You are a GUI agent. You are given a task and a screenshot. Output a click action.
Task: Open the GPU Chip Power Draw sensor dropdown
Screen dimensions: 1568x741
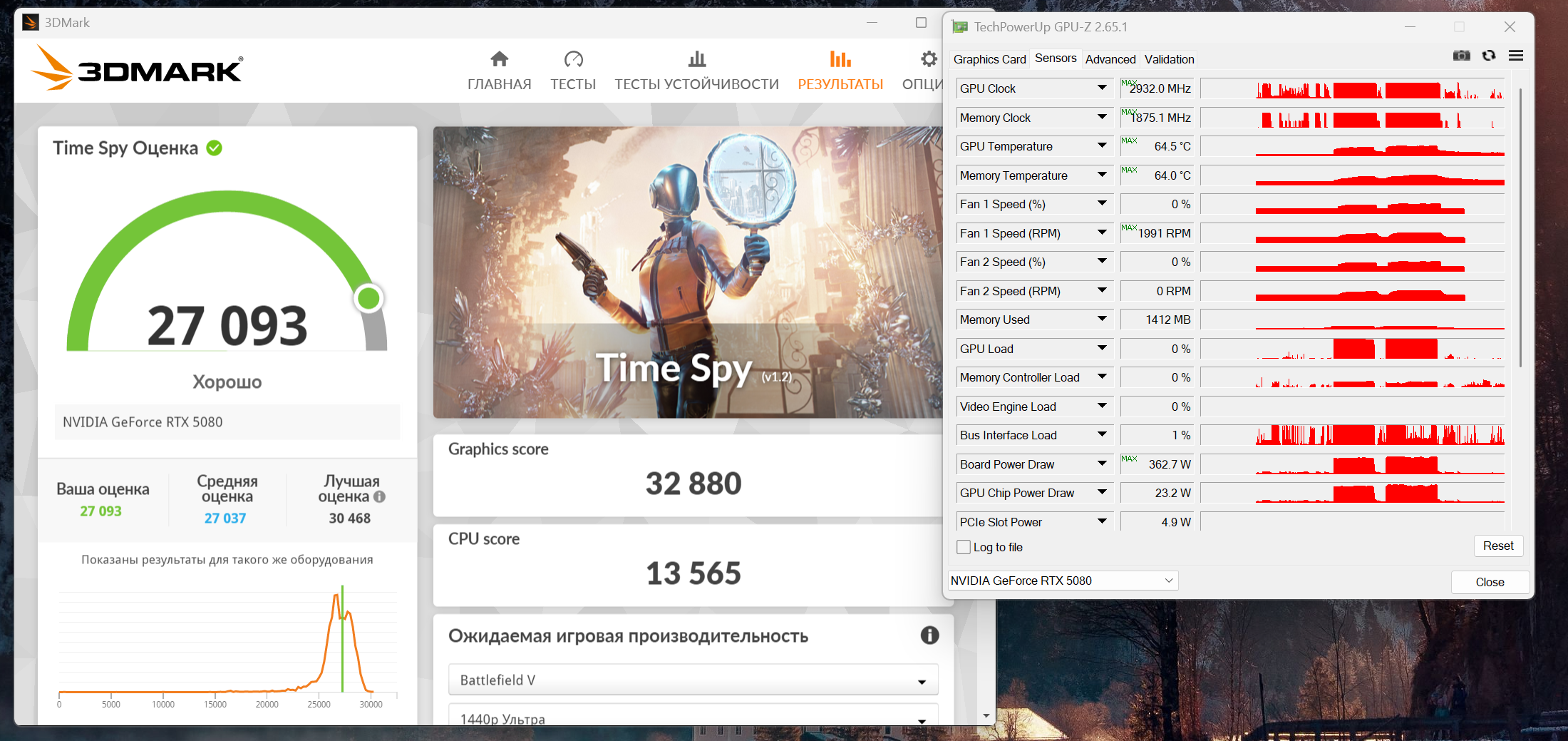tap(1102, 492)
